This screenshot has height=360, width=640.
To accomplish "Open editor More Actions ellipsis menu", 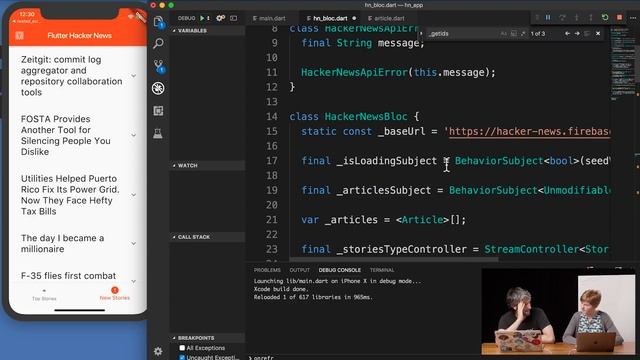I will pyautogui.click(x=633, y=18).
